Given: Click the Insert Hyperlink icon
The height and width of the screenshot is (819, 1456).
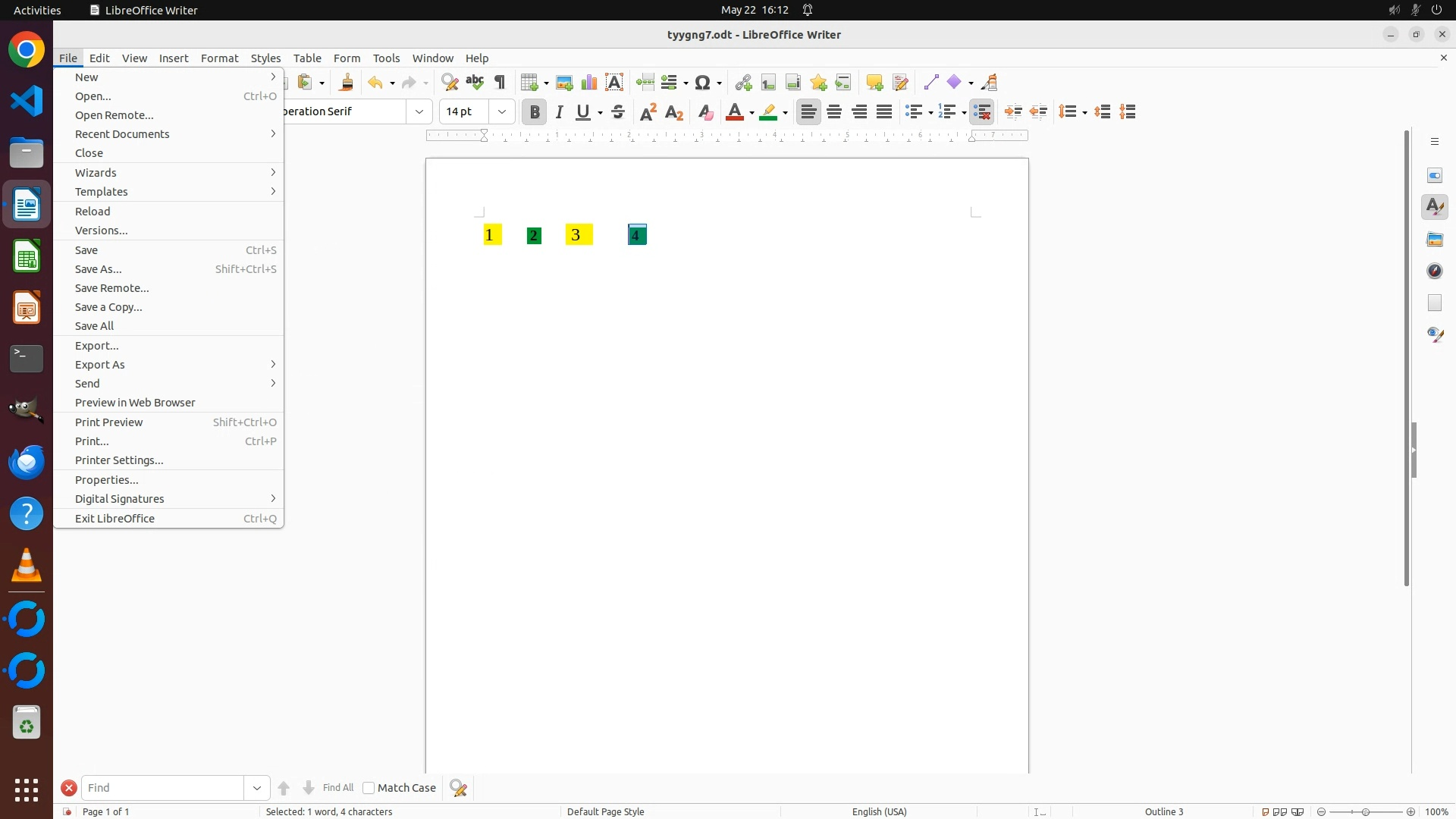Looking at the screenshot, I should (743, 83).
